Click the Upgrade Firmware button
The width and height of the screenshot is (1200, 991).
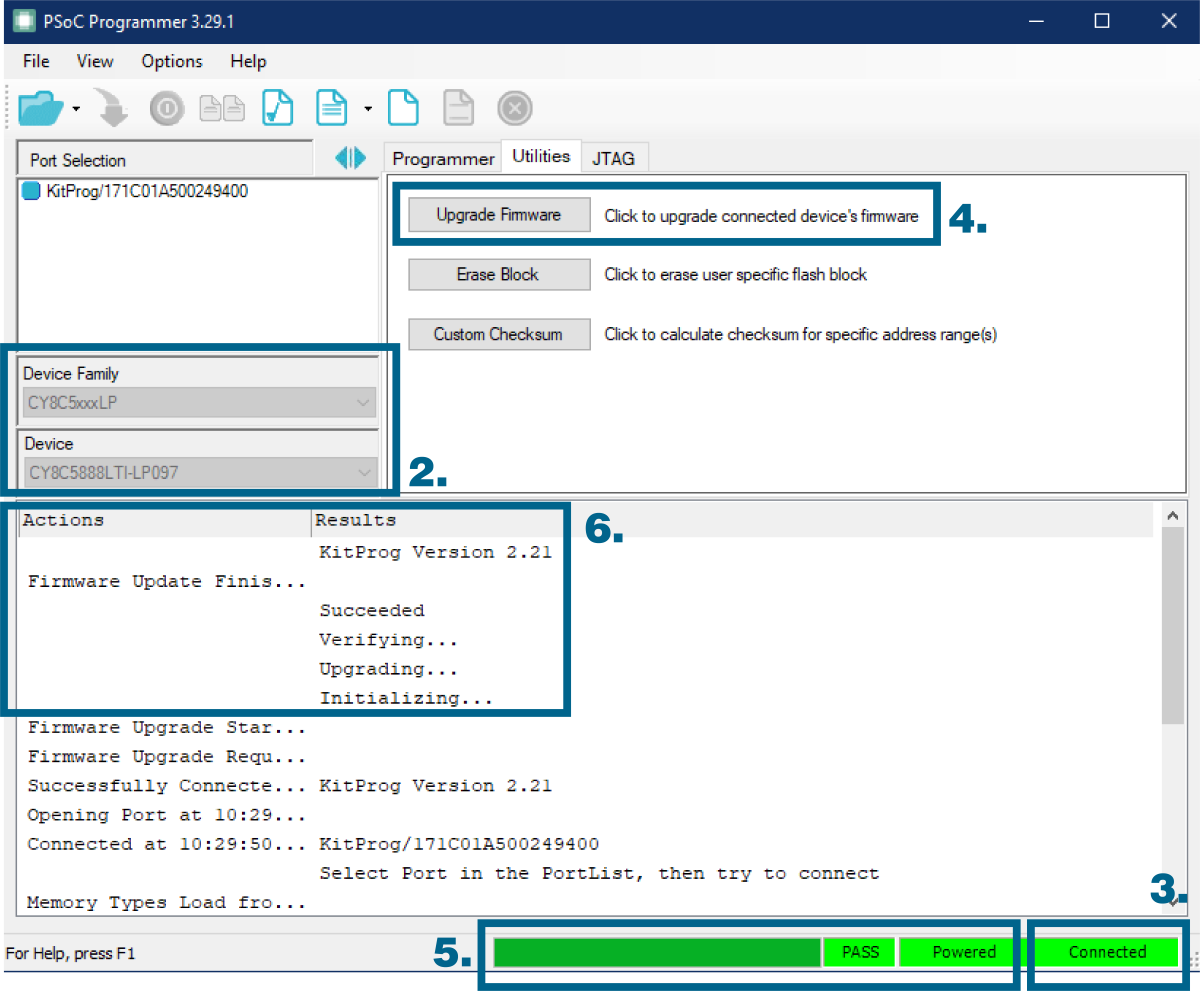tap(498, 215)
